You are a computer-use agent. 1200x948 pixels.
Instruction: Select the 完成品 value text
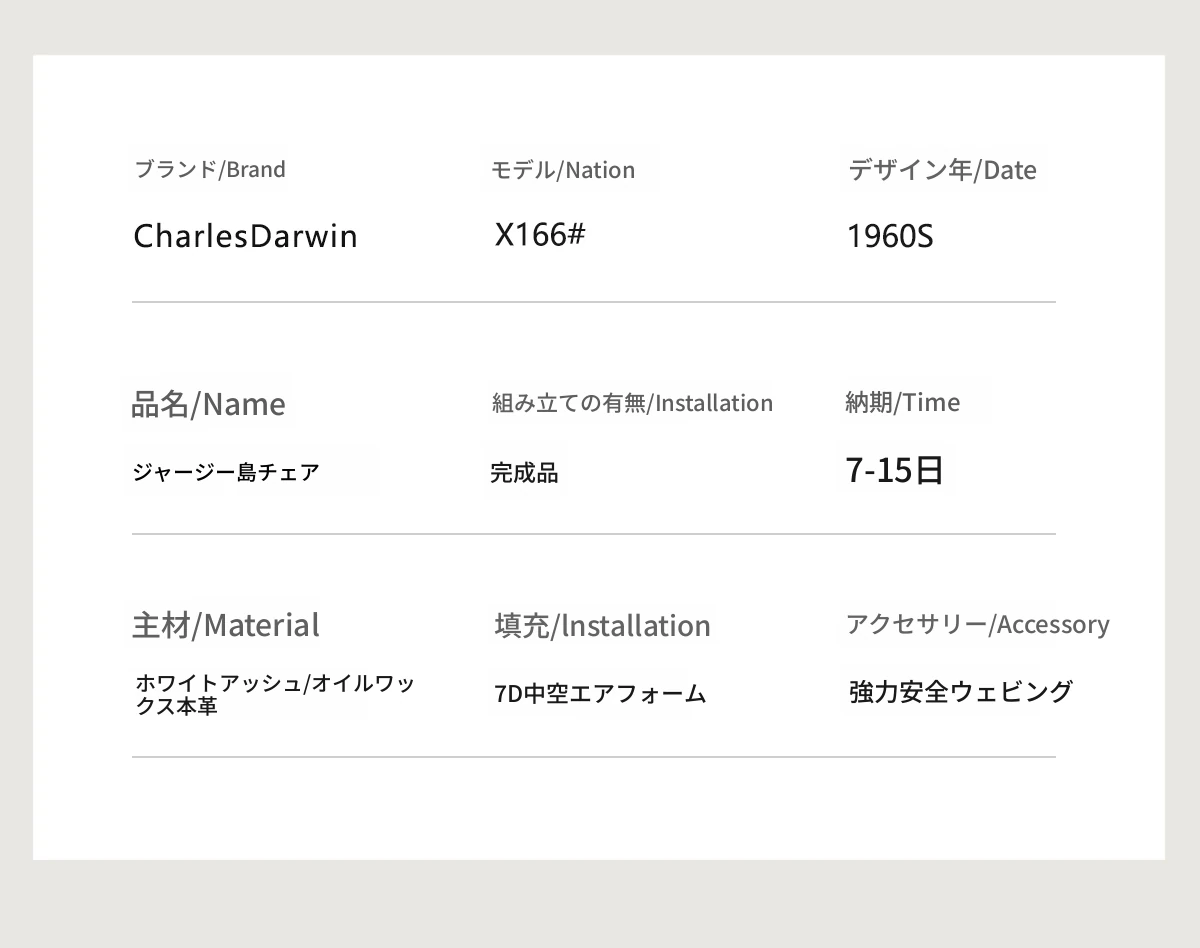pyautogui.click(x=524, y=472)
